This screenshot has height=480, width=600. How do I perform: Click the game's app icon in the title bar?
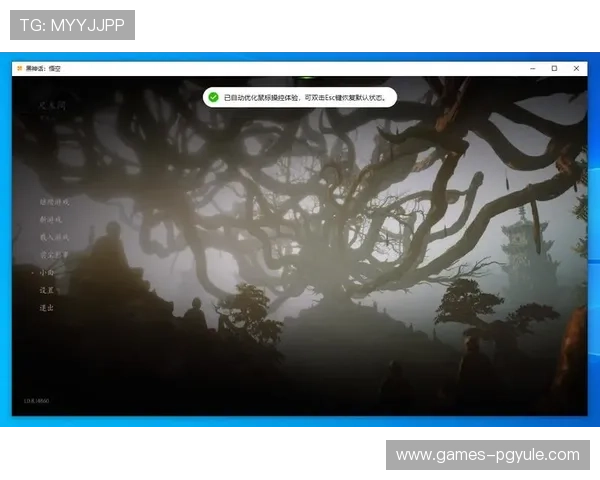click(x=19, y=68)
